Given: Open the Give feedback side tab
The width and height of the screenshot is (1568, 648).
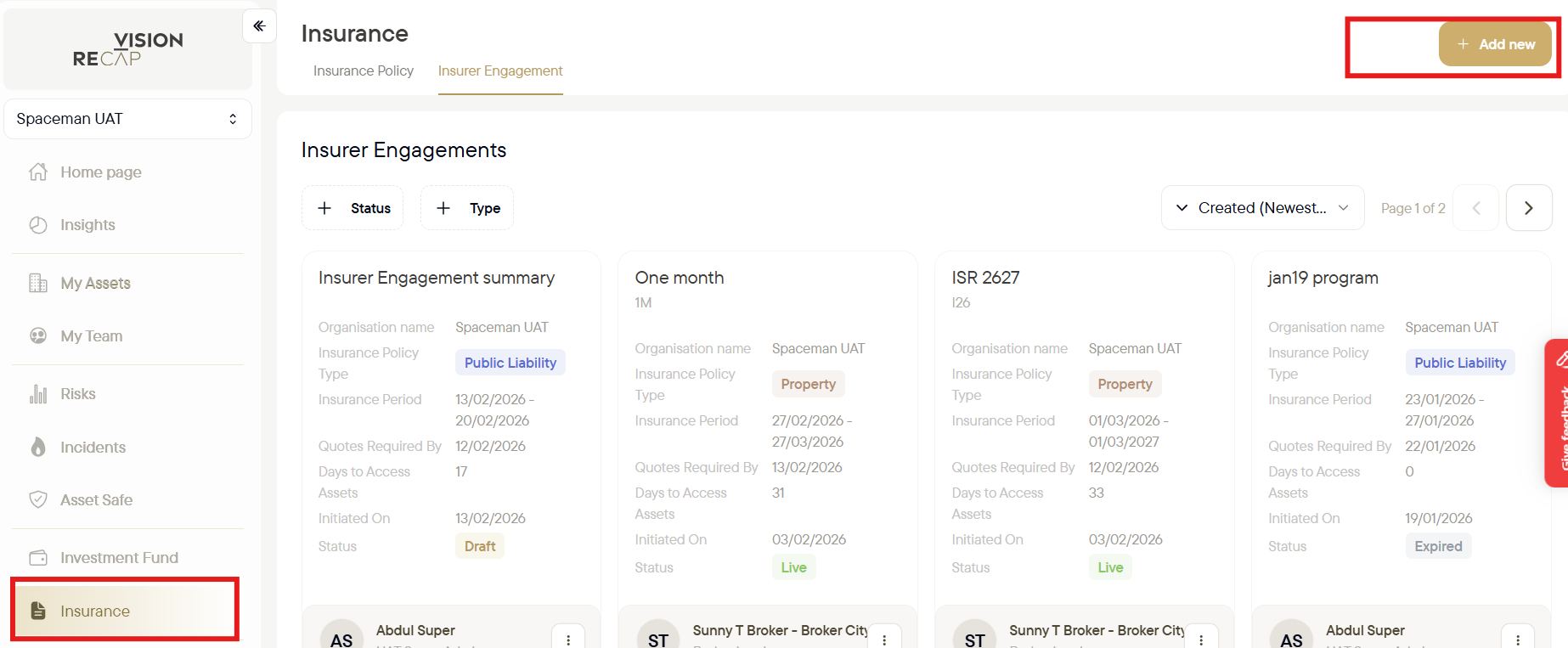Looking at the screenshot, I should coord(1557,413).
